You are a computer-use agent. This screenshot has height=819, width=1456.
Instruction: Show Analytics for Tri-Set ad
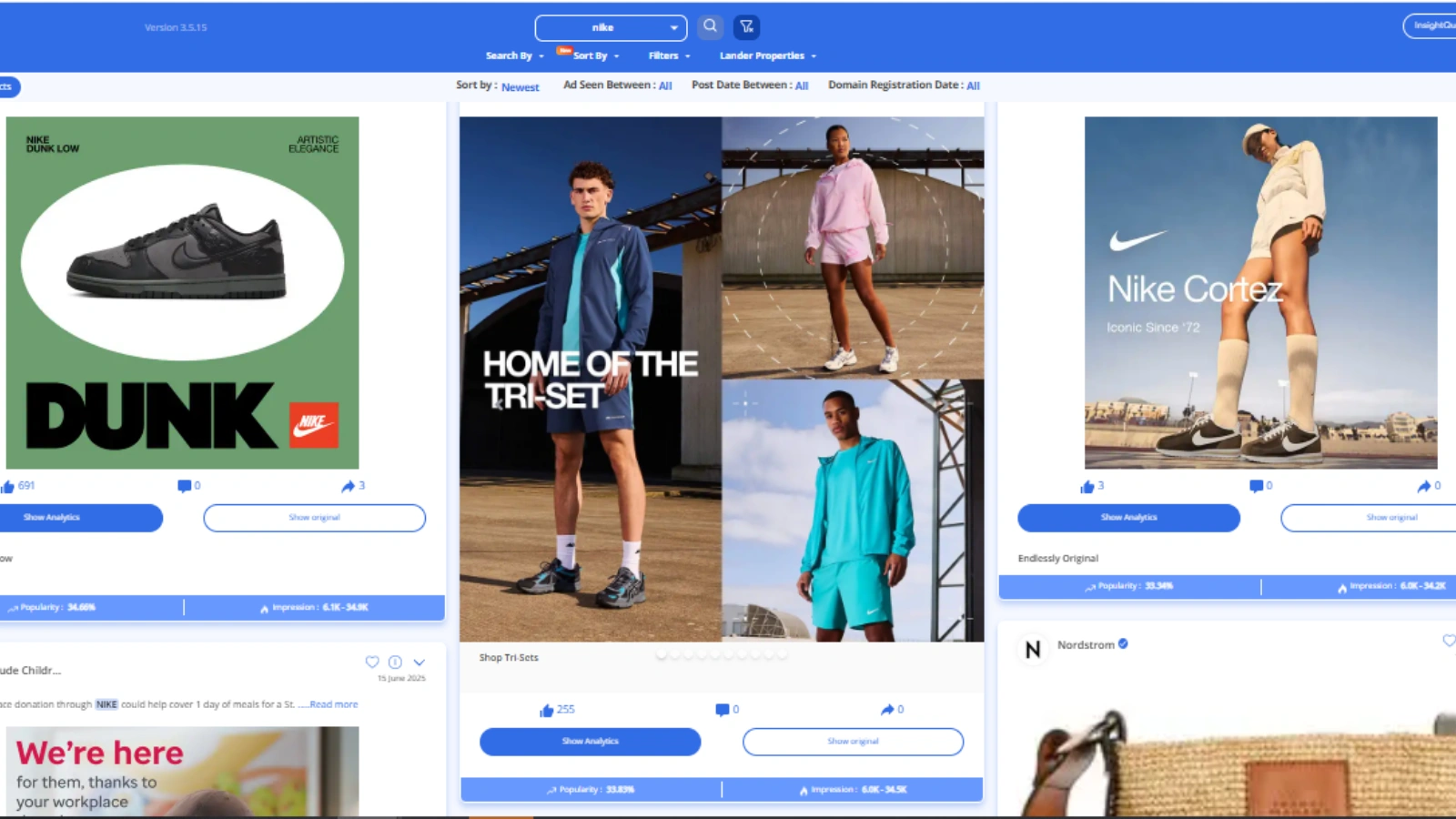pyautogui.click(x=590, y=742)
